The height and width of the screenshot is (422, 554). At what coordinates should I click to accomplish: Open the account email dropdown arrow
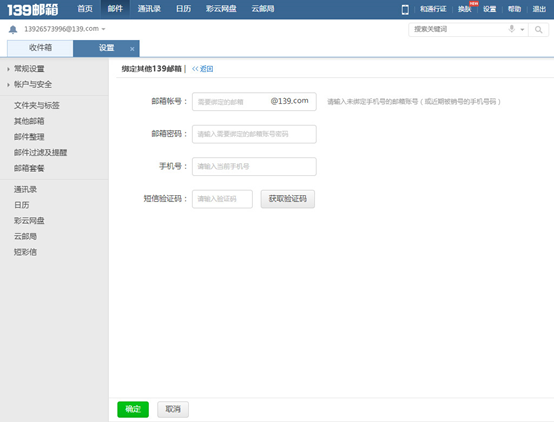pyautogui.click(x=104, y=29)
